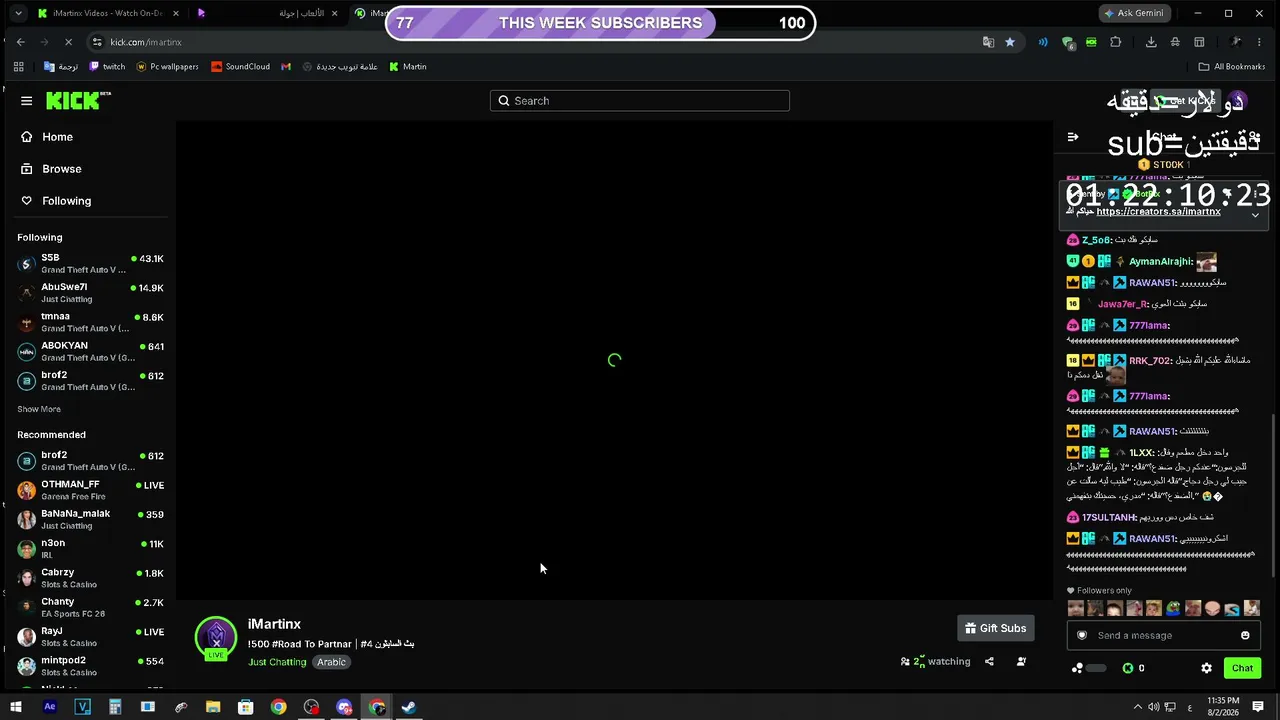This screenshot has width=1280, height=720.
Task: Open ABOKYAN channel in sidebar
Action: tap(90, 351)
